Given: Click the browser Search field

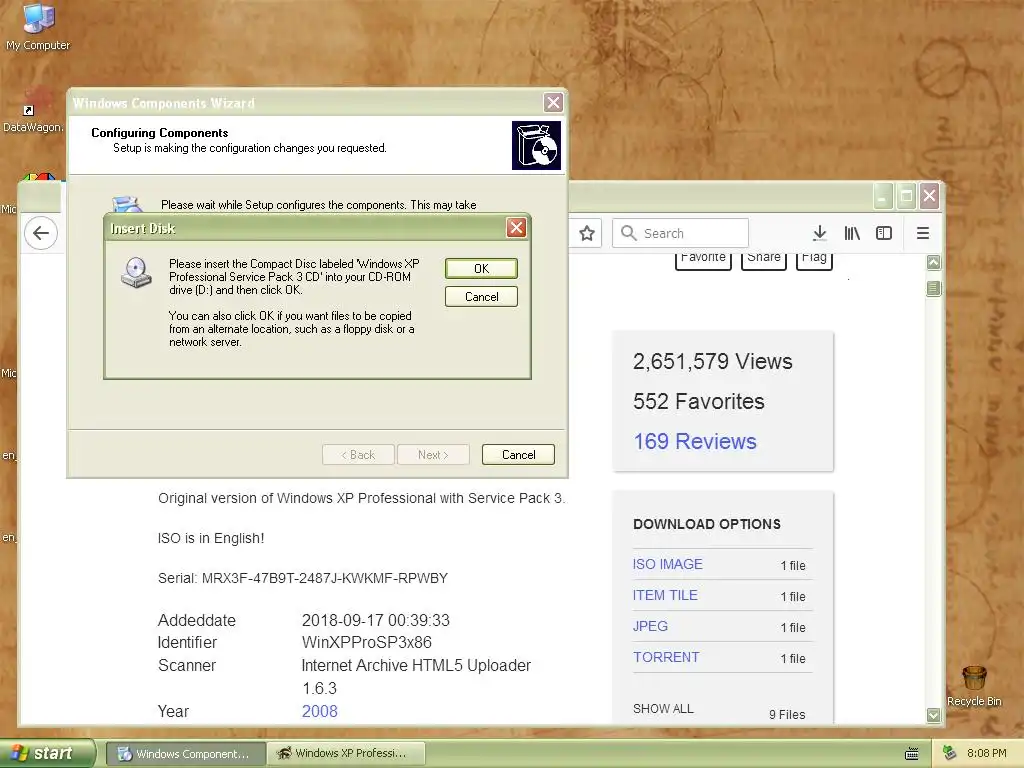Looking at the screenshot, I should 680,233.
